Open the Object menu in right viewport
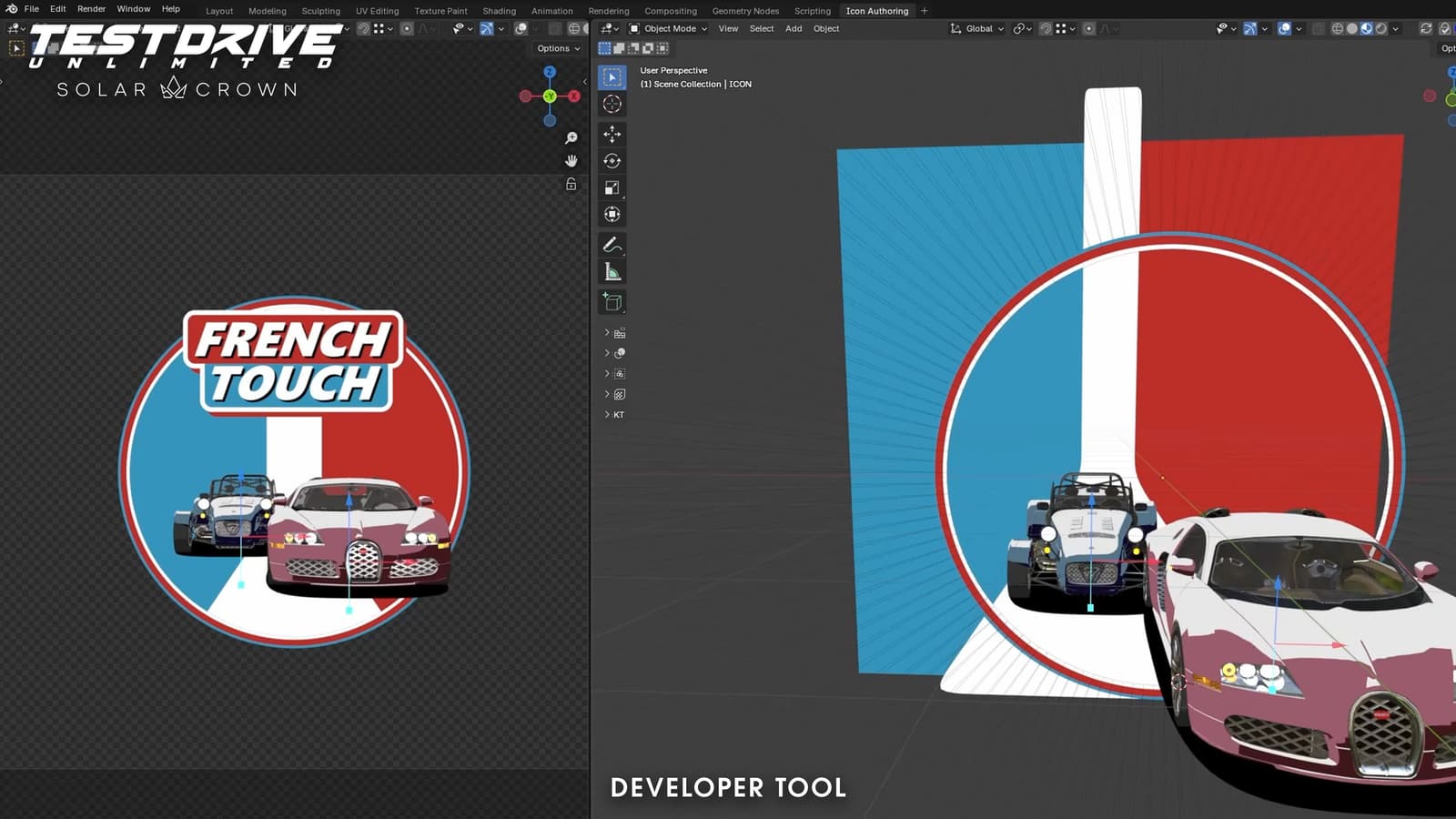This screenshot has height=819, width=1456. point(826,28)
